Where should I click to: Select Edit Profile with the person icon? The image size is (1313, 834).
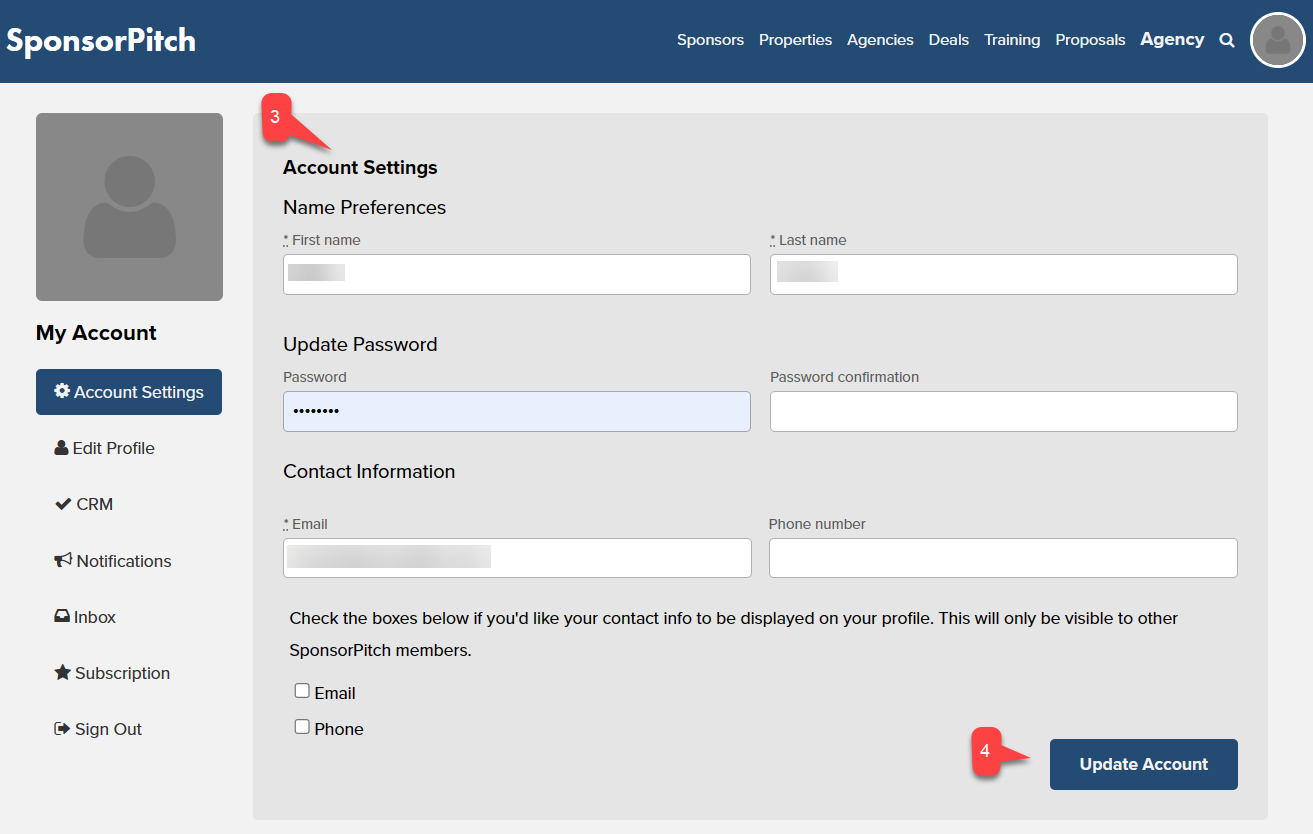pyautogui.click(x=104, y=448)
